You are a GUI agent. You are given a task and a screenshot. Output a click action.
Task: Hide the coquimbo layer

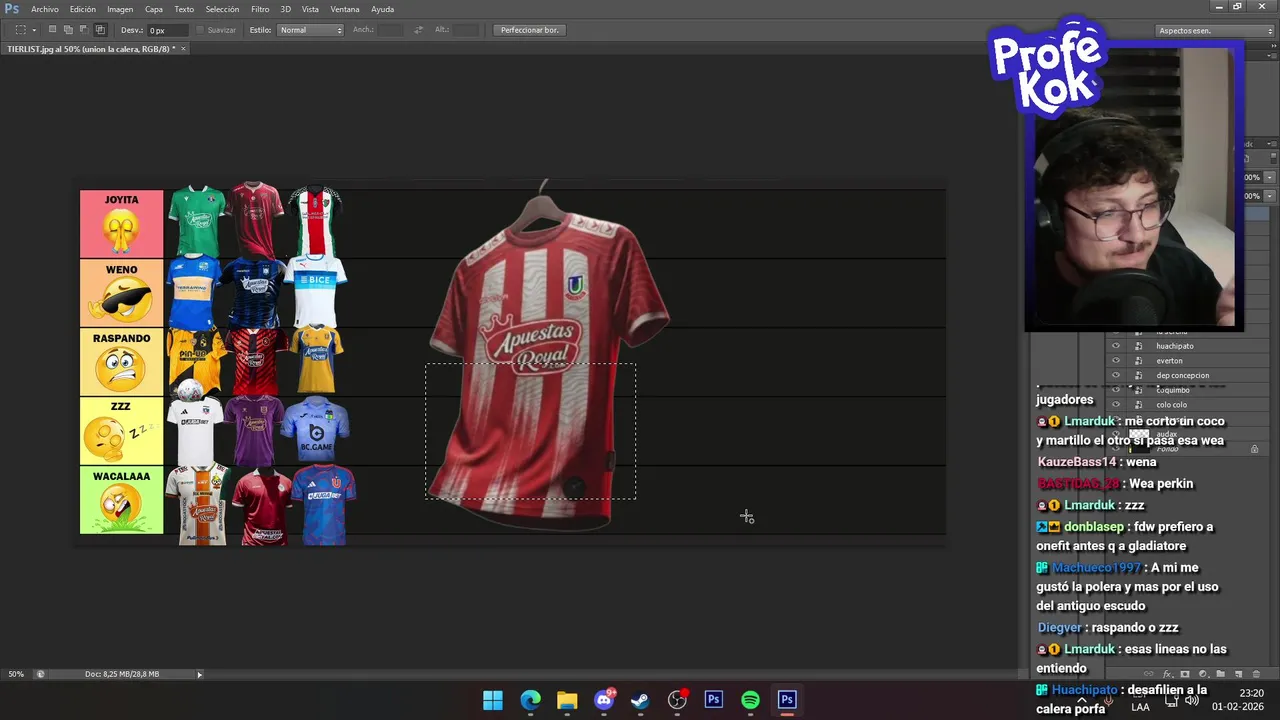[x=1116, y=390]
